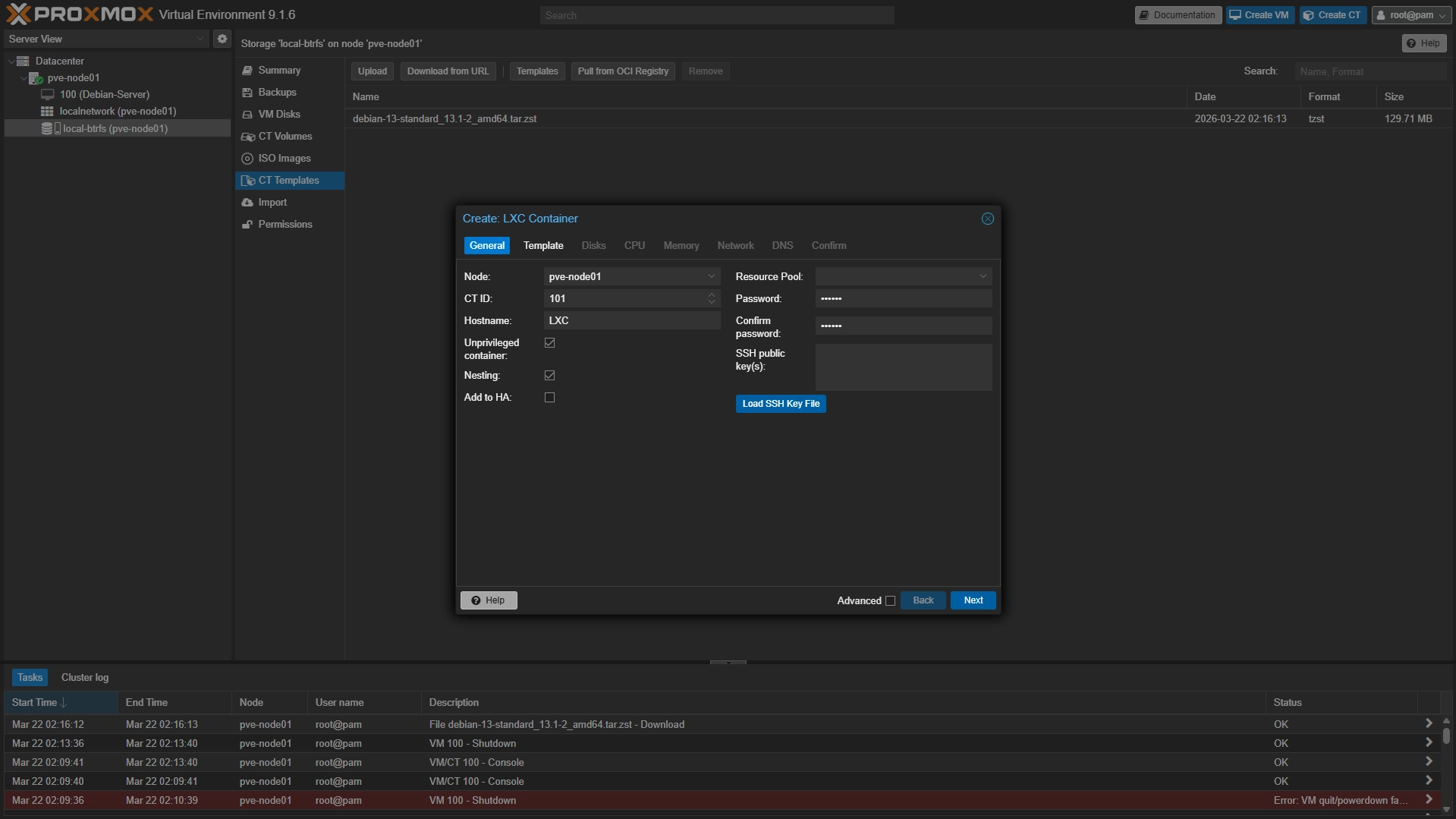Viewport: 1456px width, 819px height.
Task: Increase the CT ID spinner
Action: coord(711,295)
